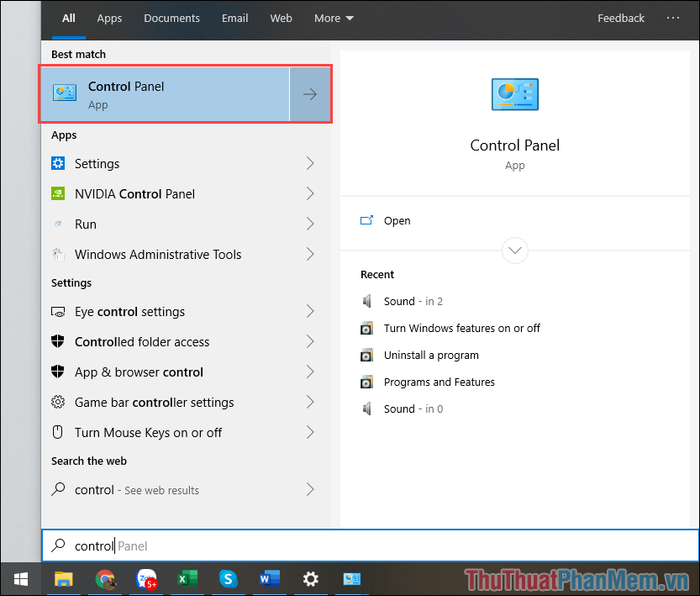Open Skype from the taskbar
Screen dimensions: 700x596
click(x=228, y=579)
